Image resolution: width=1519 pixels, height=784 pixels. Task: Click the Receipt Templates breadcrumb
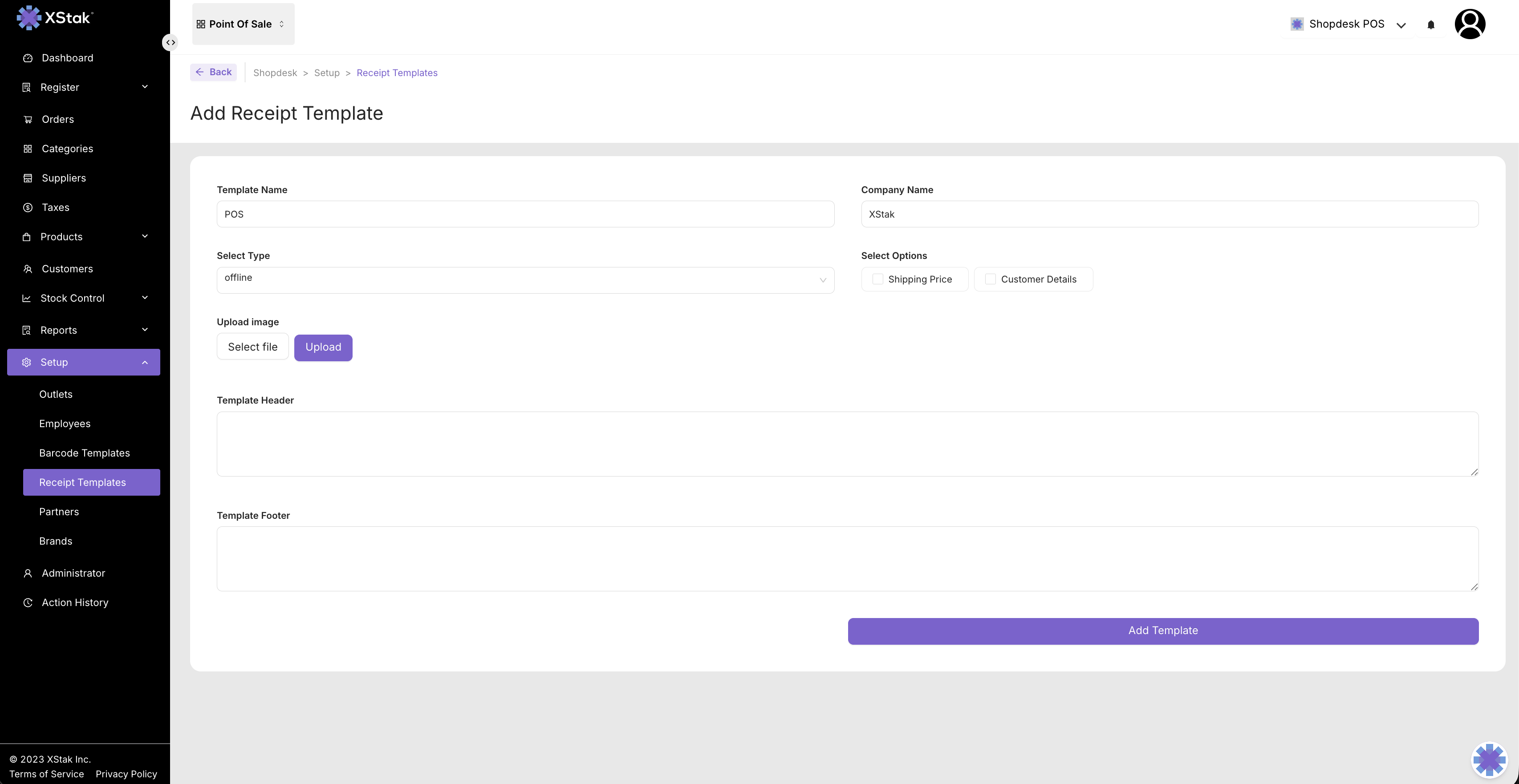click(397, 73)
